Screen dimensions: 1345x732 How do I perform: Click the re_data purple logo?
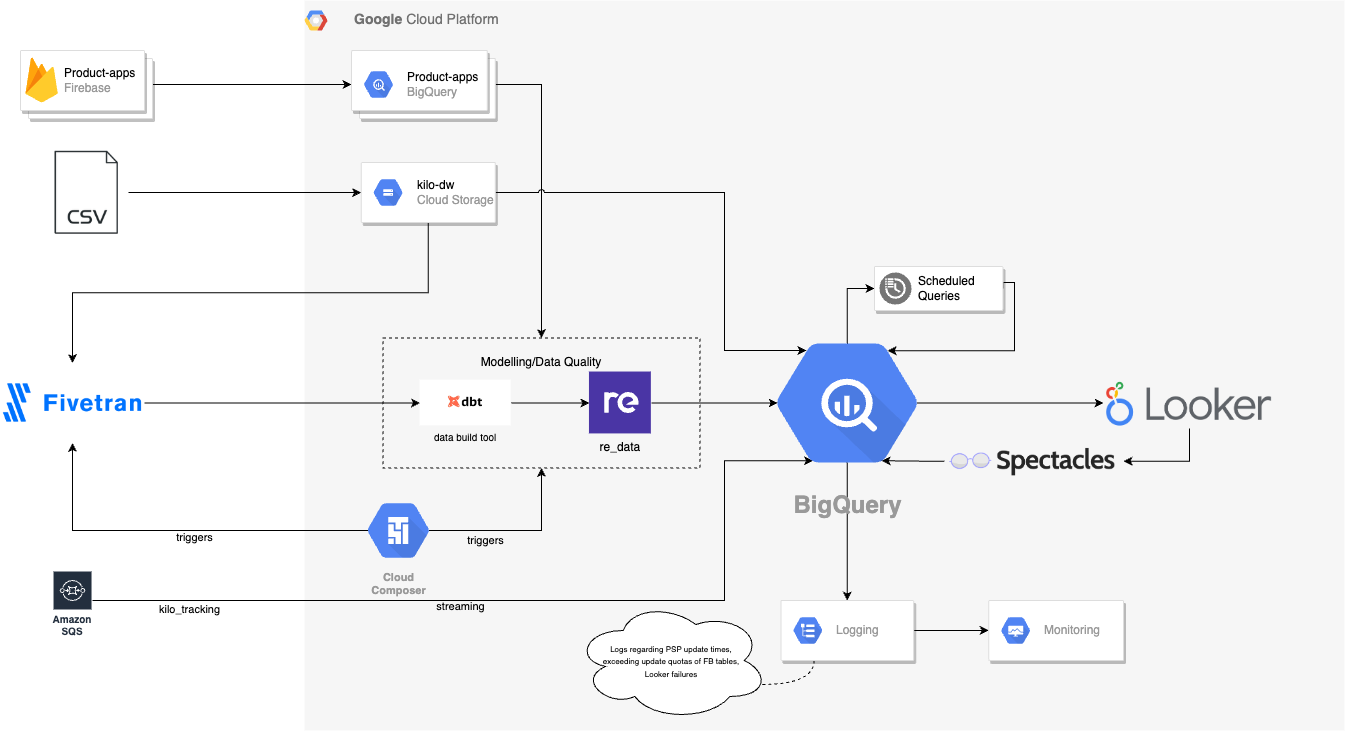620,402
